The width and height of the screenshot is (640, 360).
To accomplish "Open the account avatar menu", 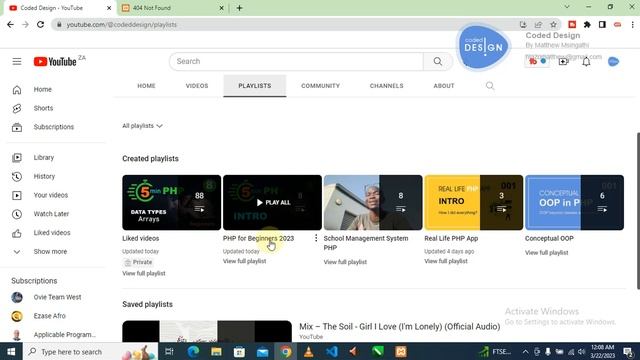I will (x=613, y=62).
